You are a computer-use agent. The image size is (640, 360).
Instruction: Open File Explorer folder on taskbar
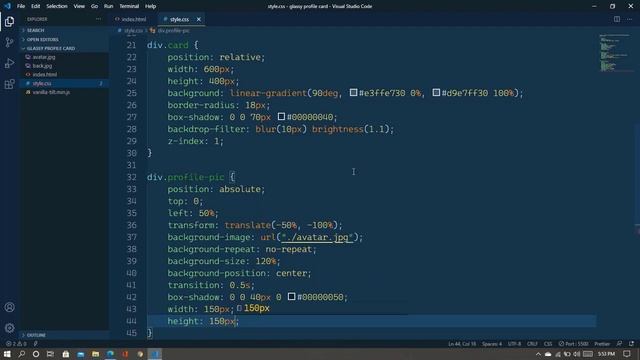[95, 354]
